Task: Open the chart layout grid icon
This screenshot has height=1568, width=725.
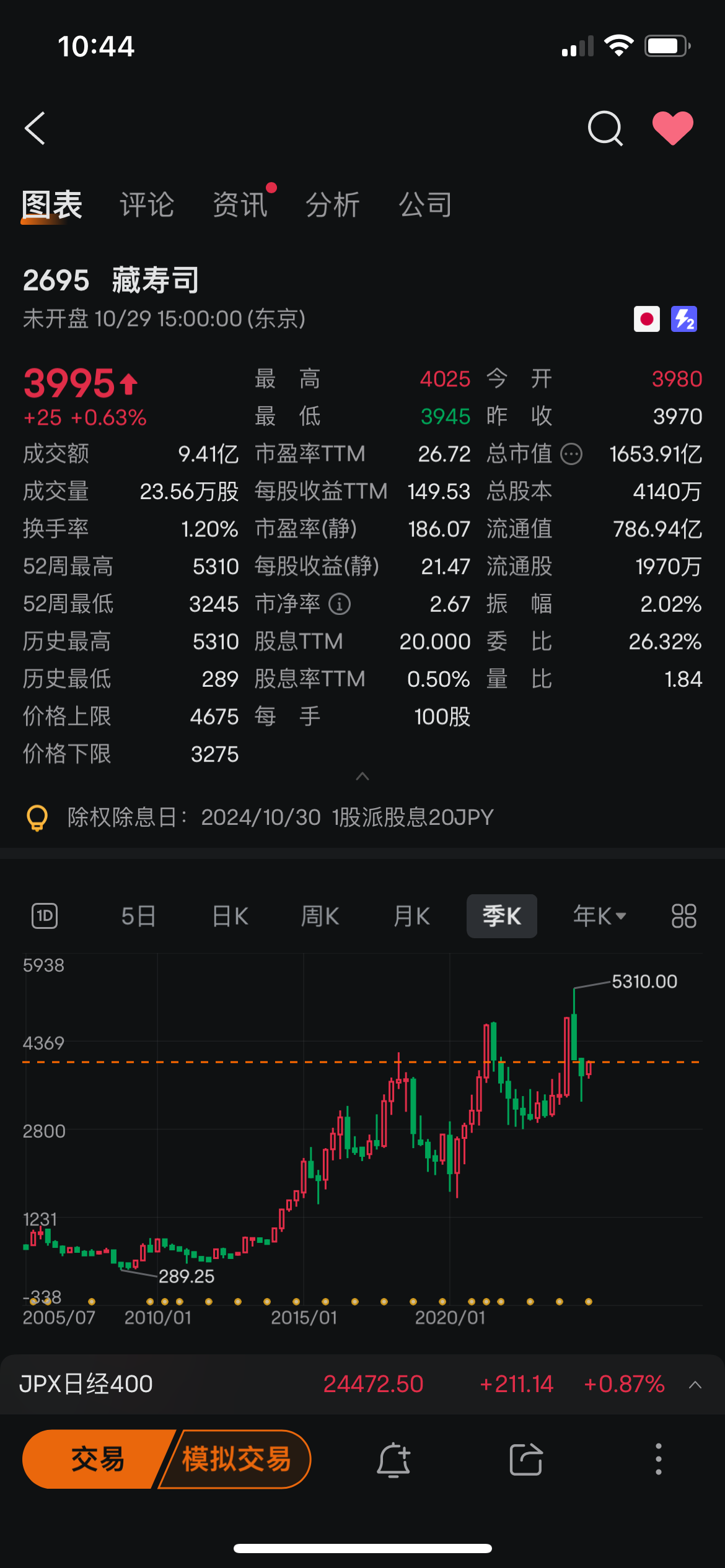Action: click(684, 916)
